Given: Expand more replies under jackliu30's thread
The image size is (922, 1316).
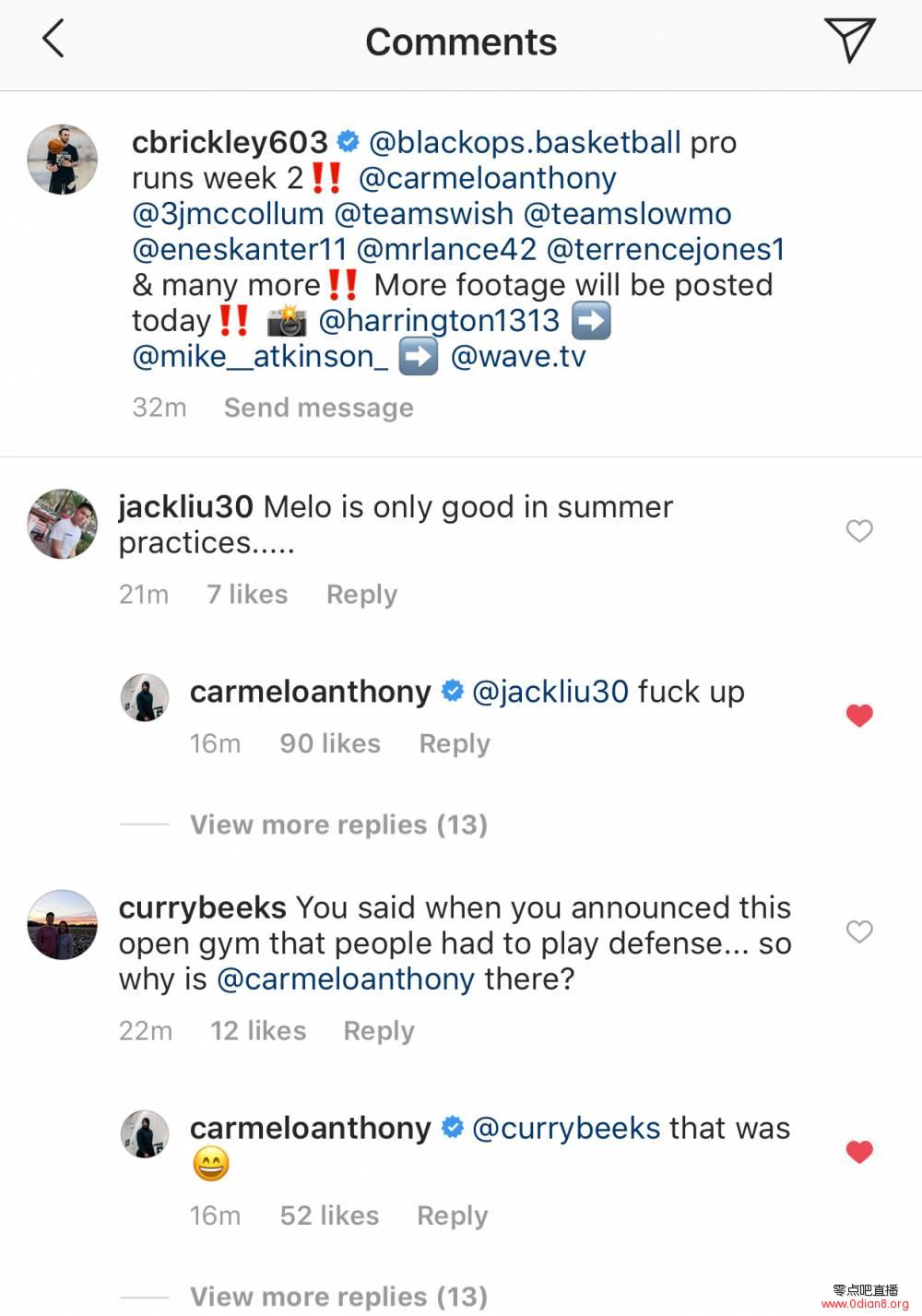Looking at the screenshot, I should [x=338, y=824].
